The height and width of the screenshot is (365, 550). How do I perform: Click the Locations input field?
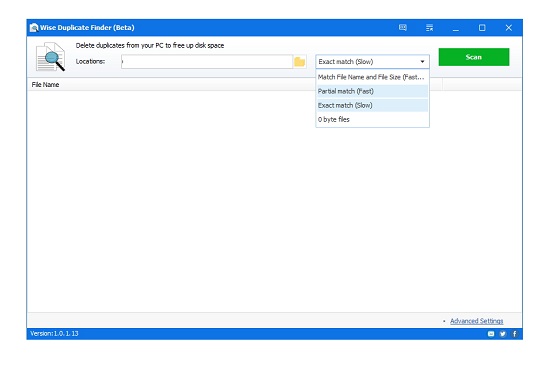(207, 62)
